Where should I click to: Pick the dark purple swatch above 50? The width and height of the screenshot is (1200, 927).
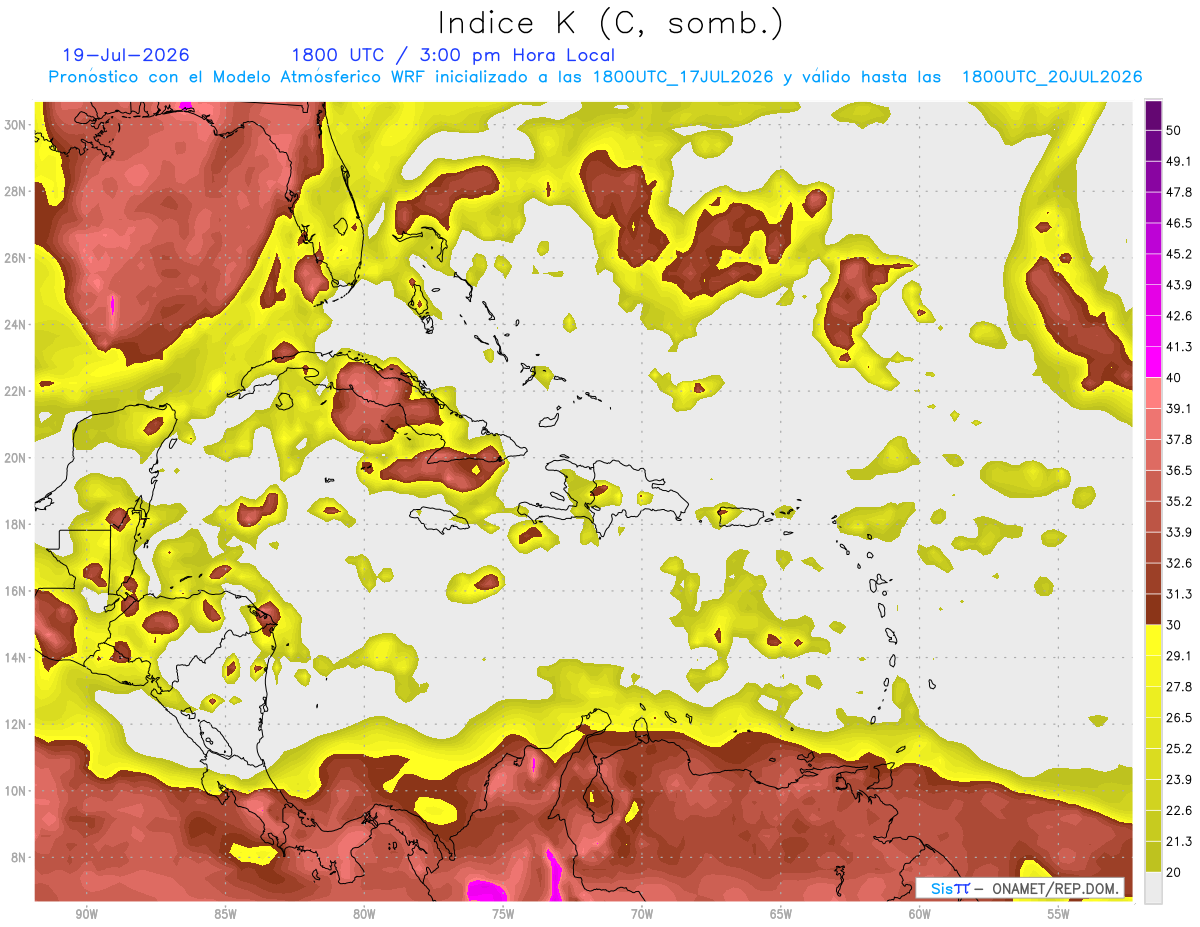1153,115
